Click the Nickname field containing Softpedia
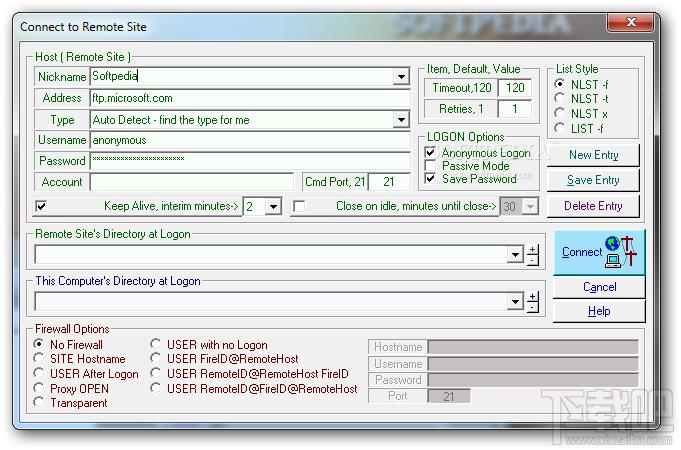 click(241, 76)
